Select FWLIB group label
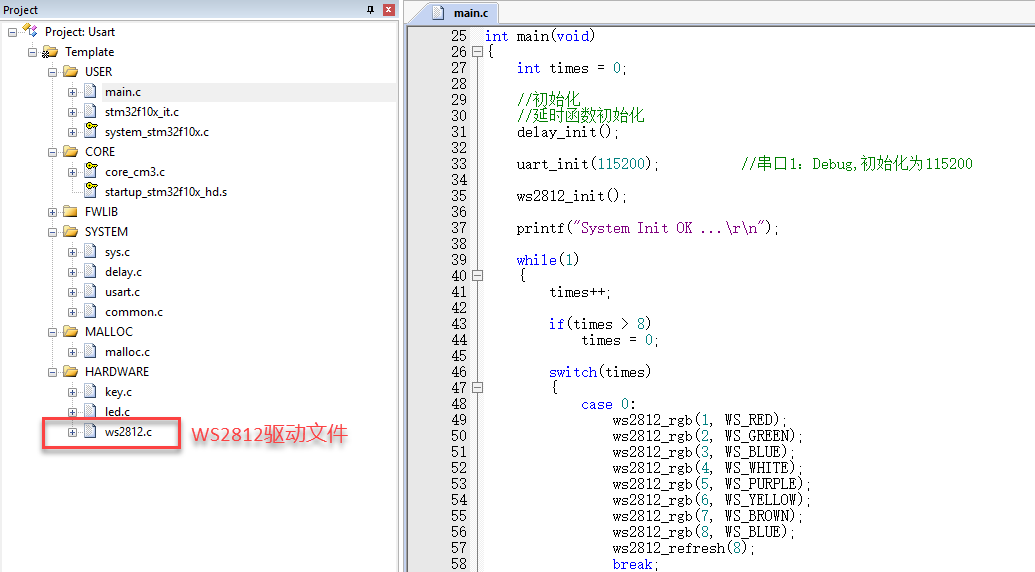Viewport: 1035px width, 572px height. click(101, 212)
